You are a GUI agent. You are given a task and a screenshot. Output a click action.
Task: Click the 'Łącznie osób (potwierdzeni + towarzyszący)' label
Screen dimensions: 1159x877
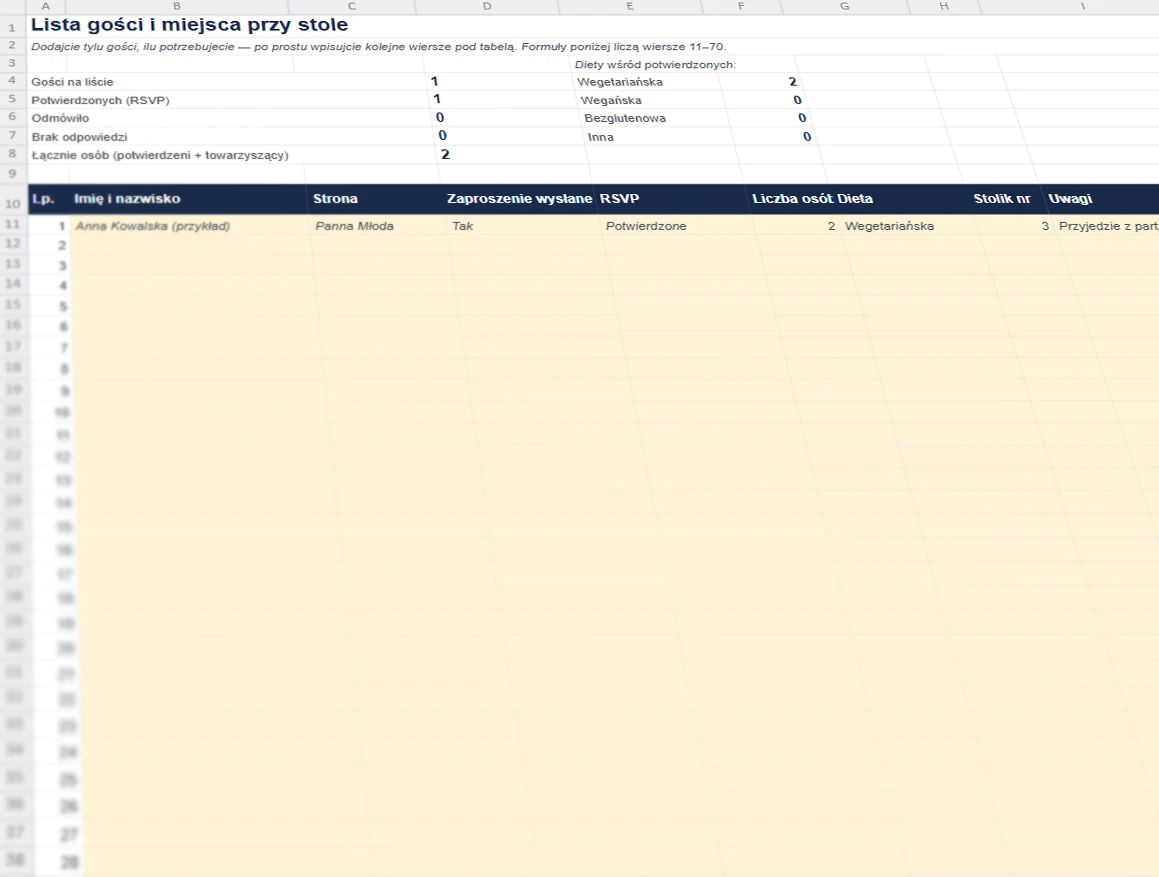pos(160,155)
